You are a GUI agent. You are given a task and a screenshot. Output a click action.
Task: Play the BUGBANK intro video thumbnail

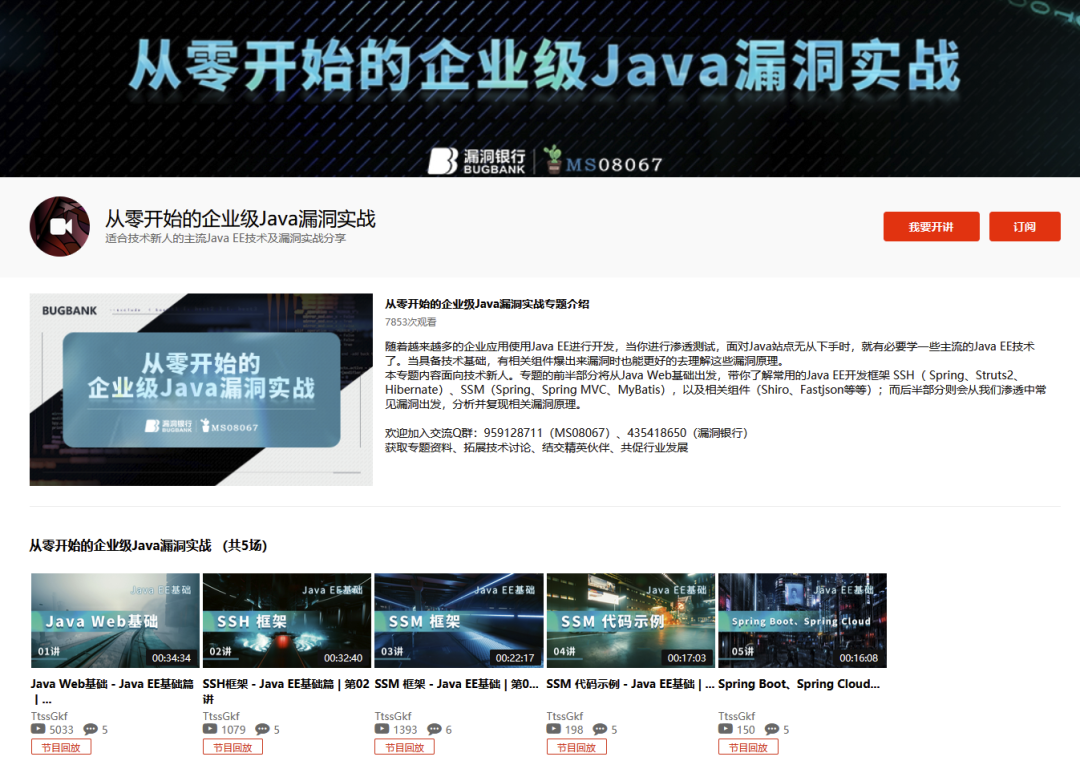pos(201,390)
